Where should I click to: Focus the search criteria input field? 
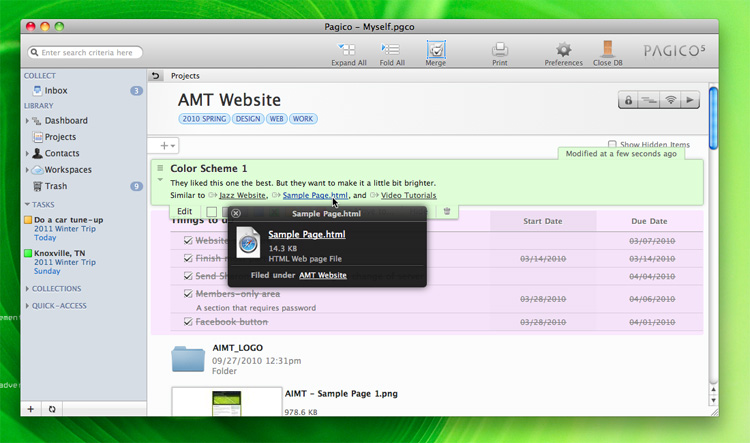[x=87, y=52]
